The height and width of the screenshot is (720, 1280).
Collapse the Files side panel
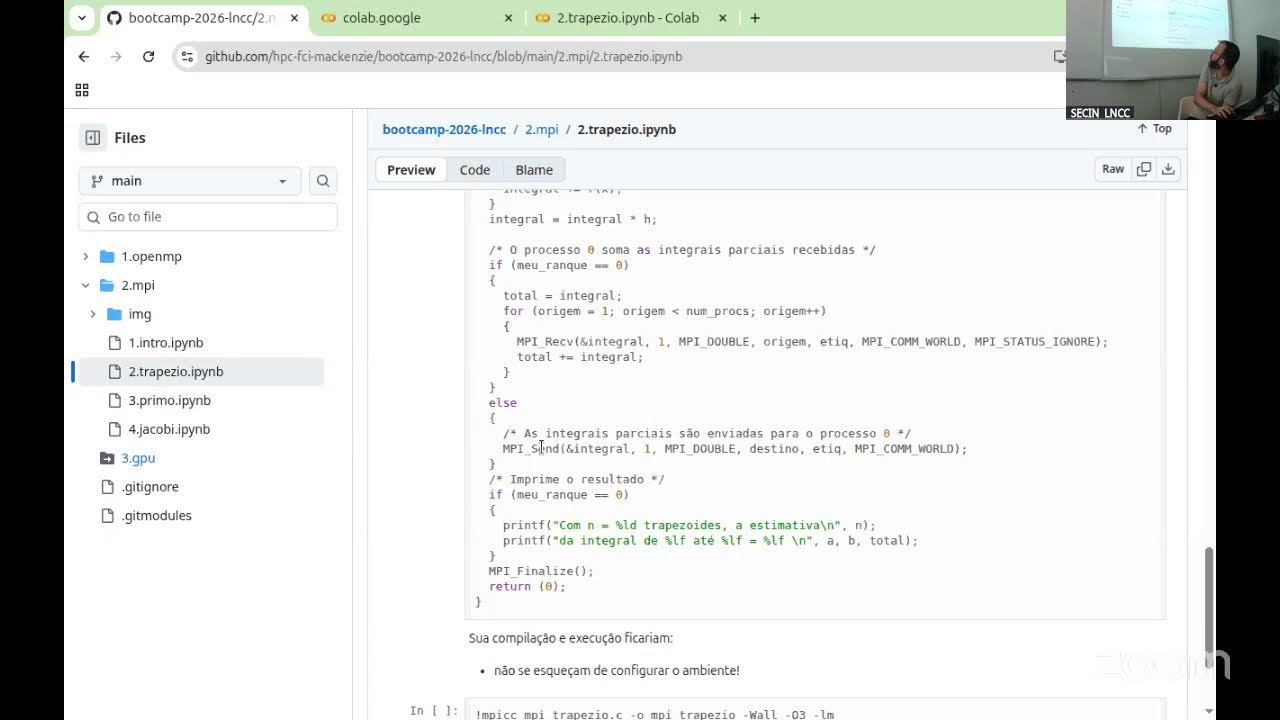pos(92,138)
